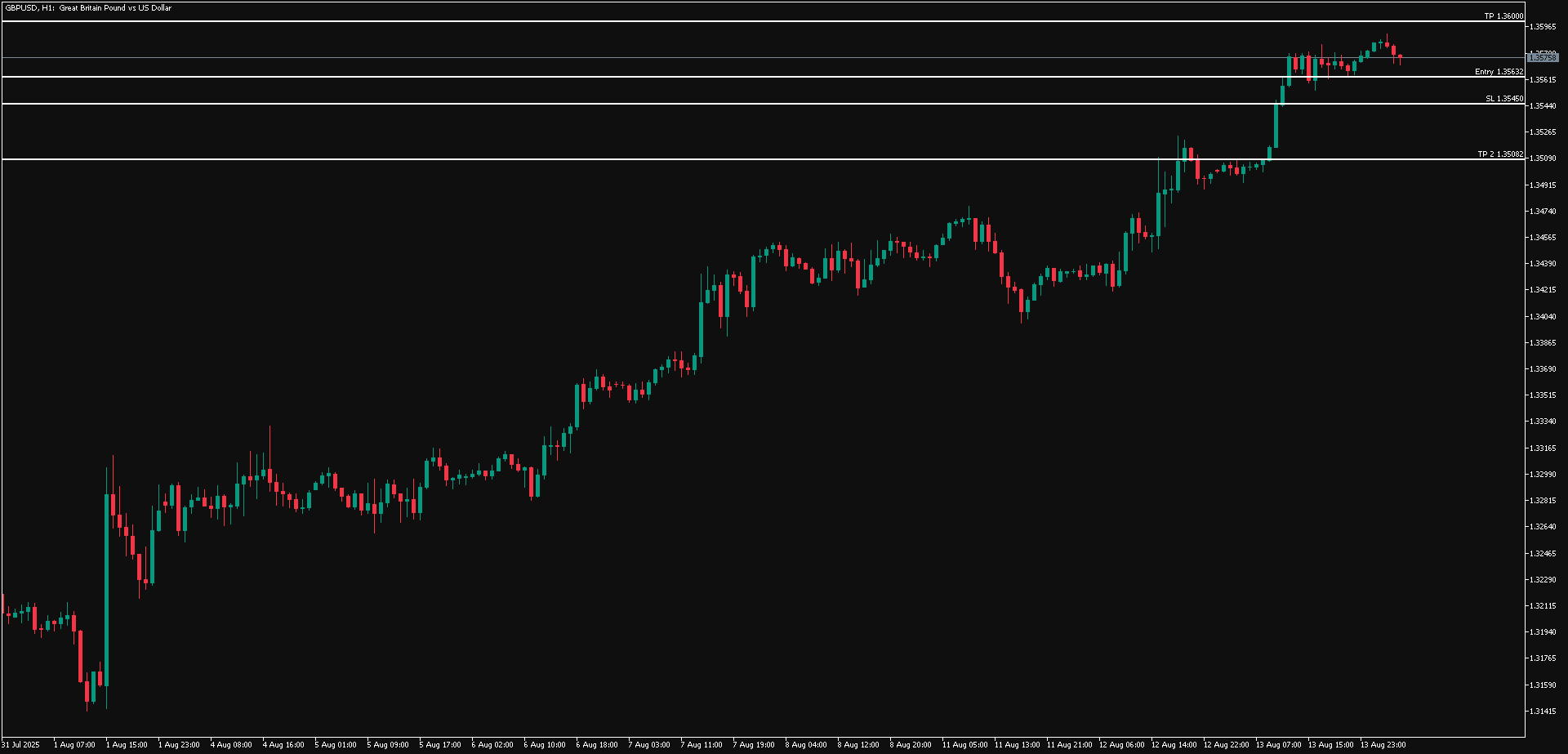Click the current price tag 1.35758
1568x754 pixels.
click(x=1543, y=58)
